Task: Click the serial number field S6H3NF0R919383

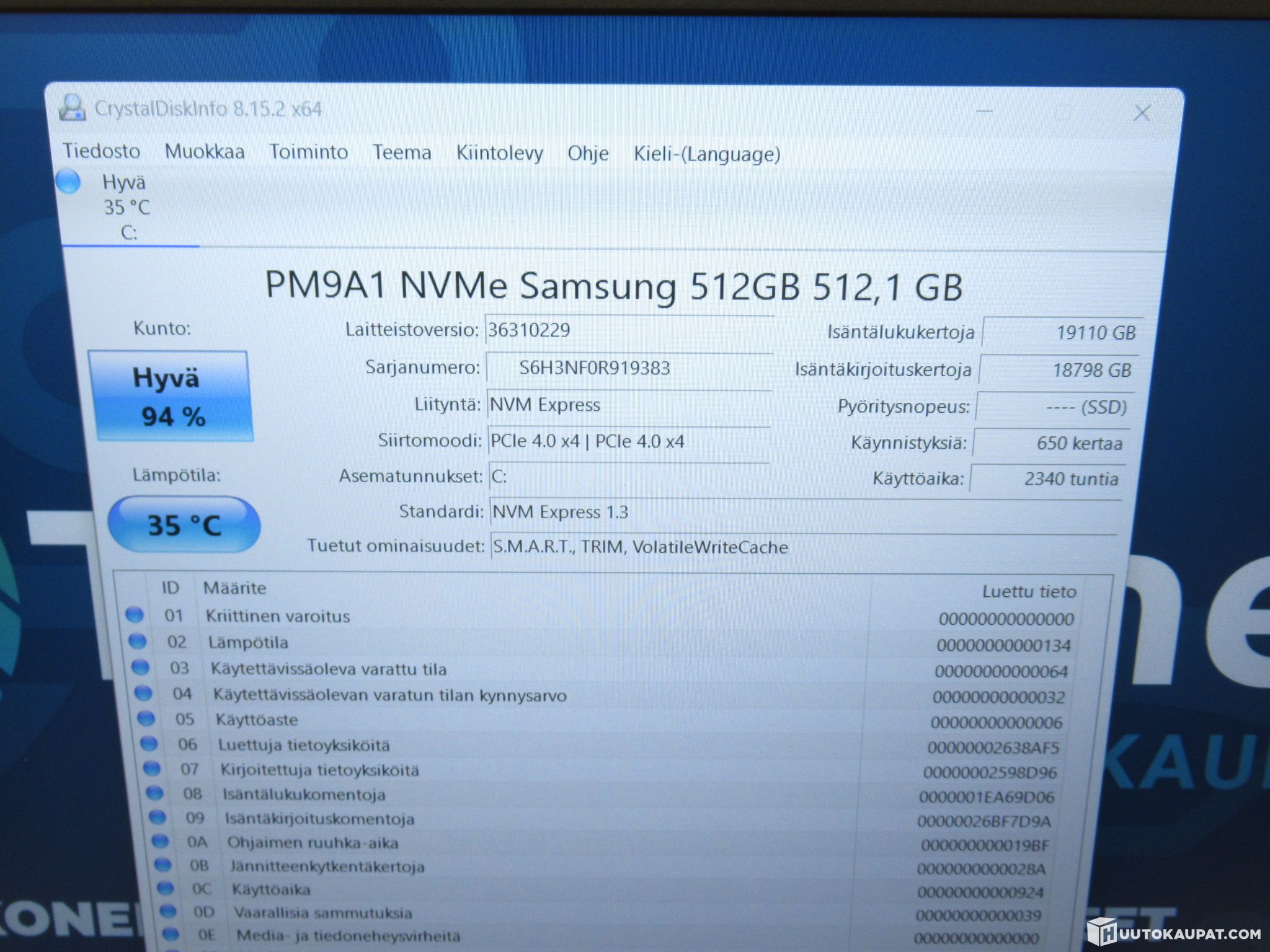Action: tap(629, 368)
